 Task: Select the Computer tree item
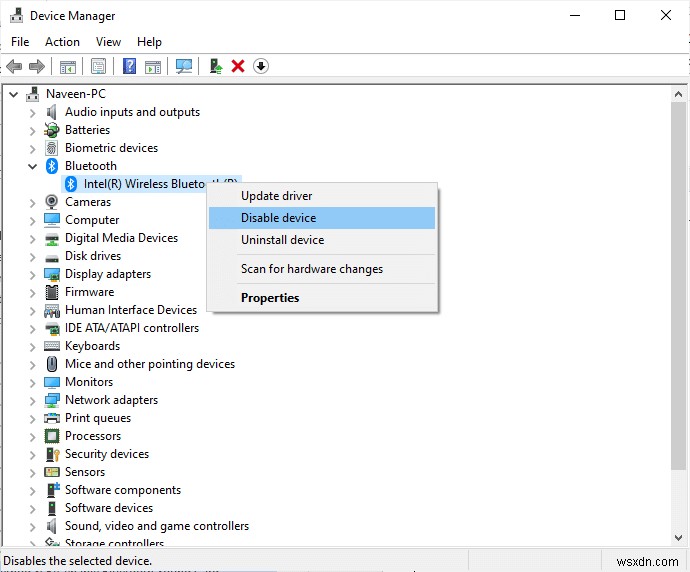[x=92, y=220]
